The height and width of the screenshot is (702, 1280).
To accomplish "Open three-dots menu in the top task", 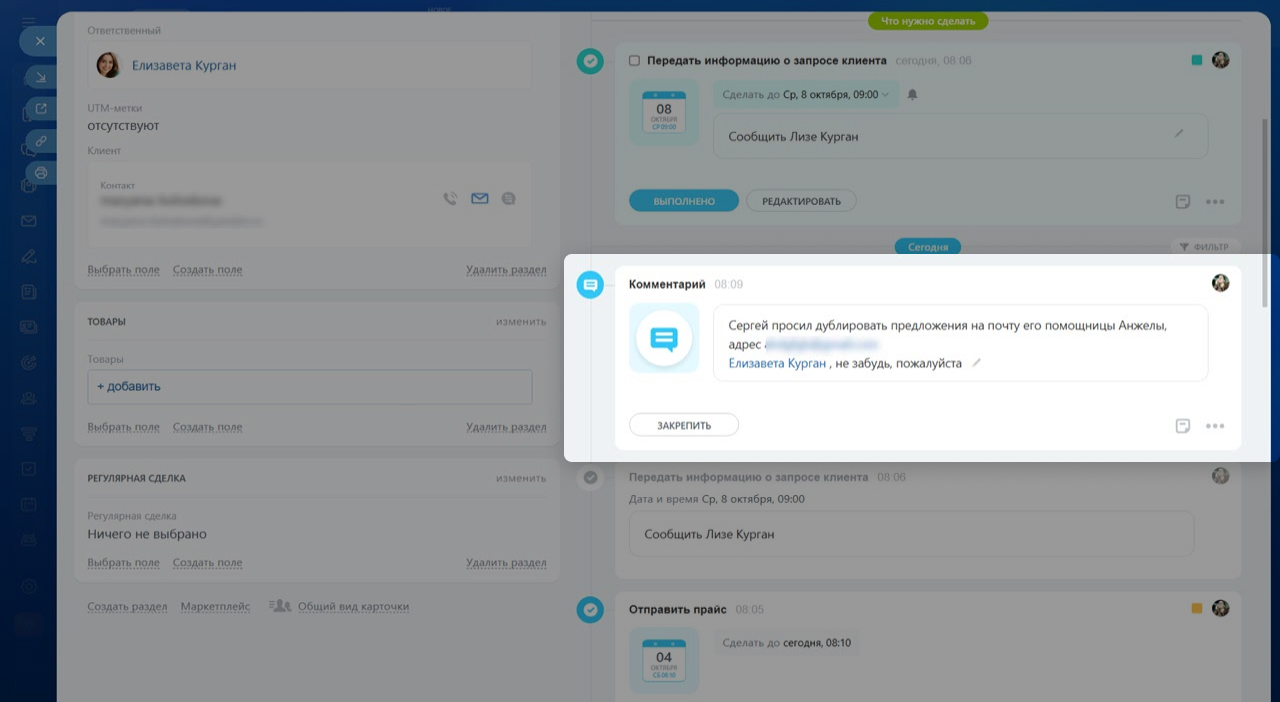I will click(1215, 202).
